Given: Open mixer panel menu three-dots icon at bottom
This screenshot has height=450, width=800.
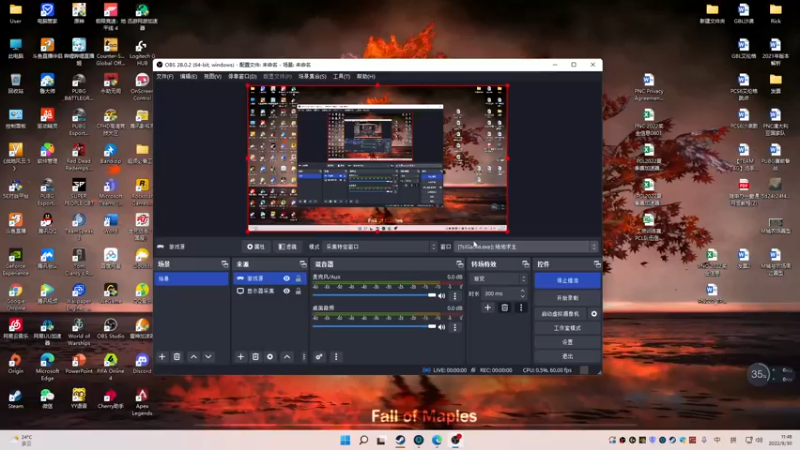Looking at the screenshot, I should 336,357.
